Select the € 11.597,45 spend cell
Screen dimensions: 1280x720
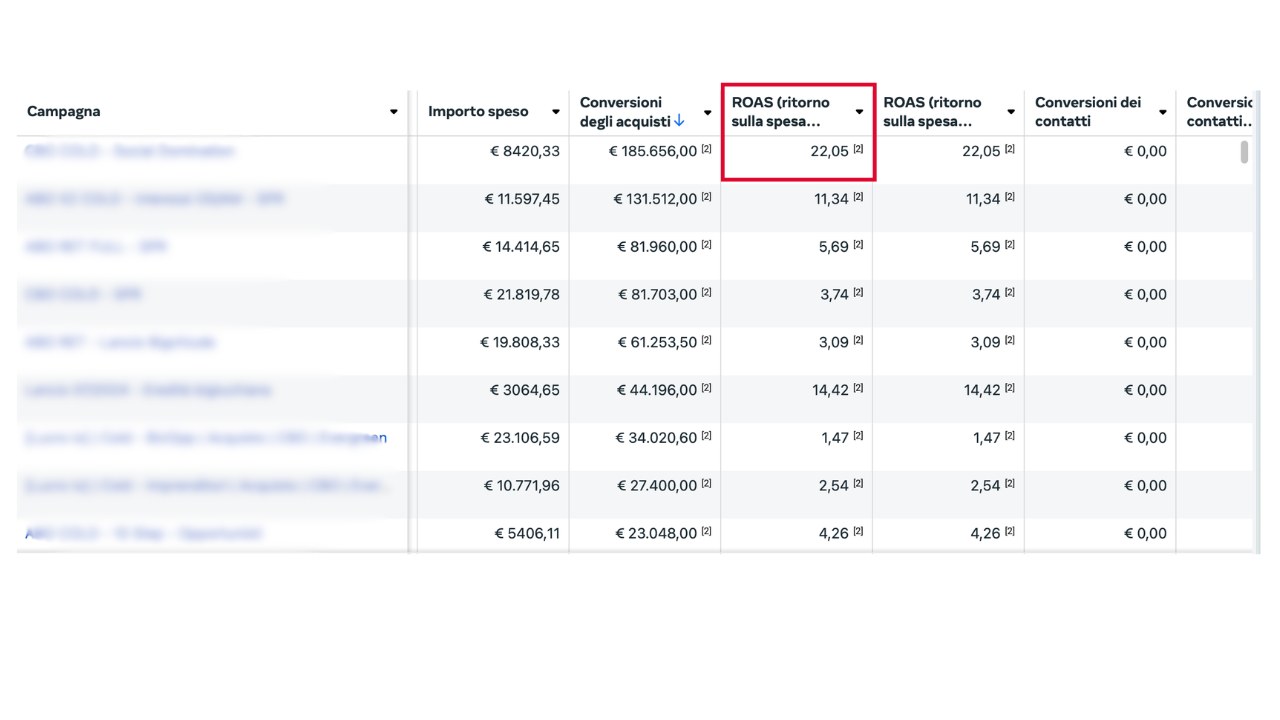pyautogui.click(x=522, y=199)
